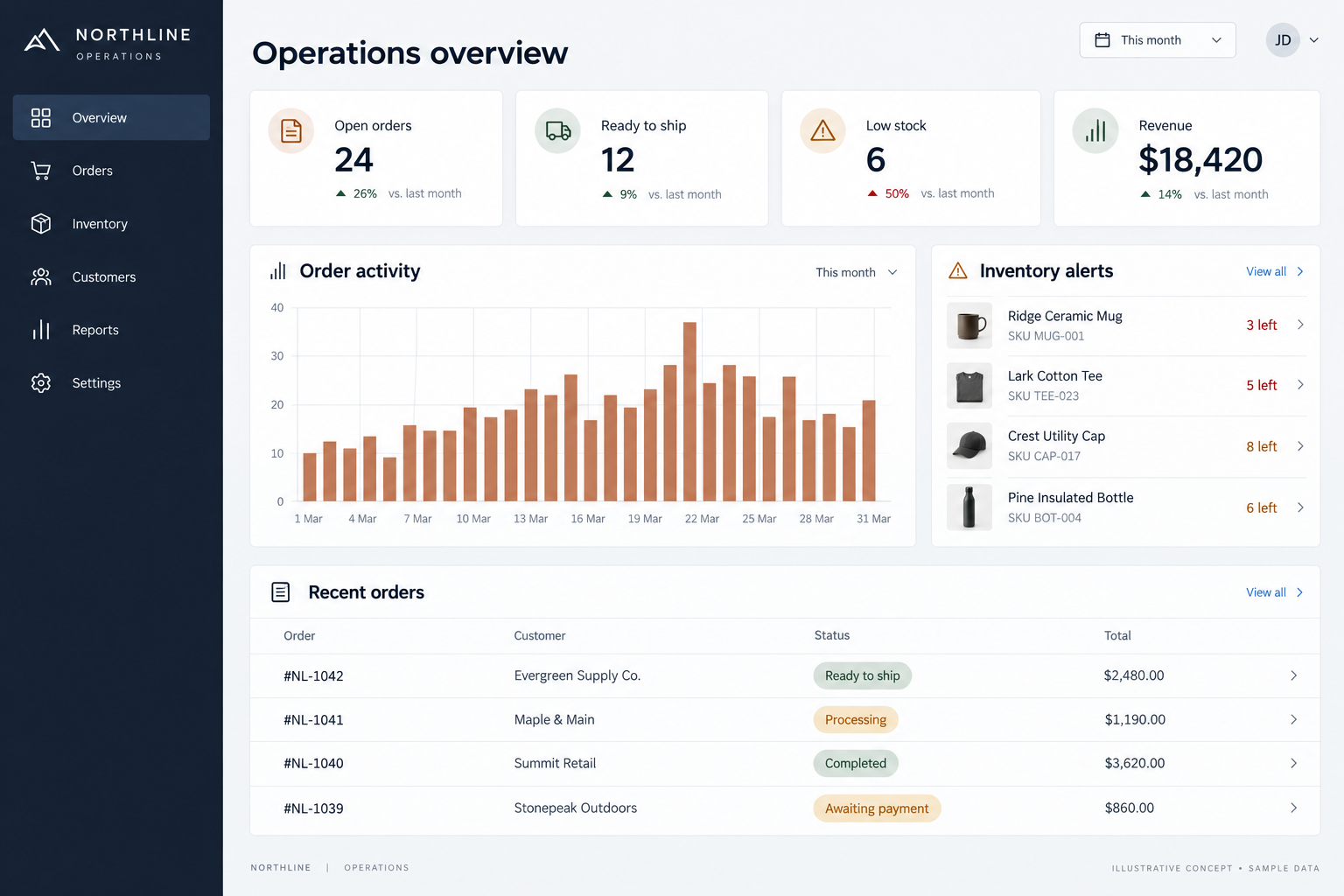Click customer Evergreen Supply Co.
The image size is (1344, 896).
pos(577,675)
